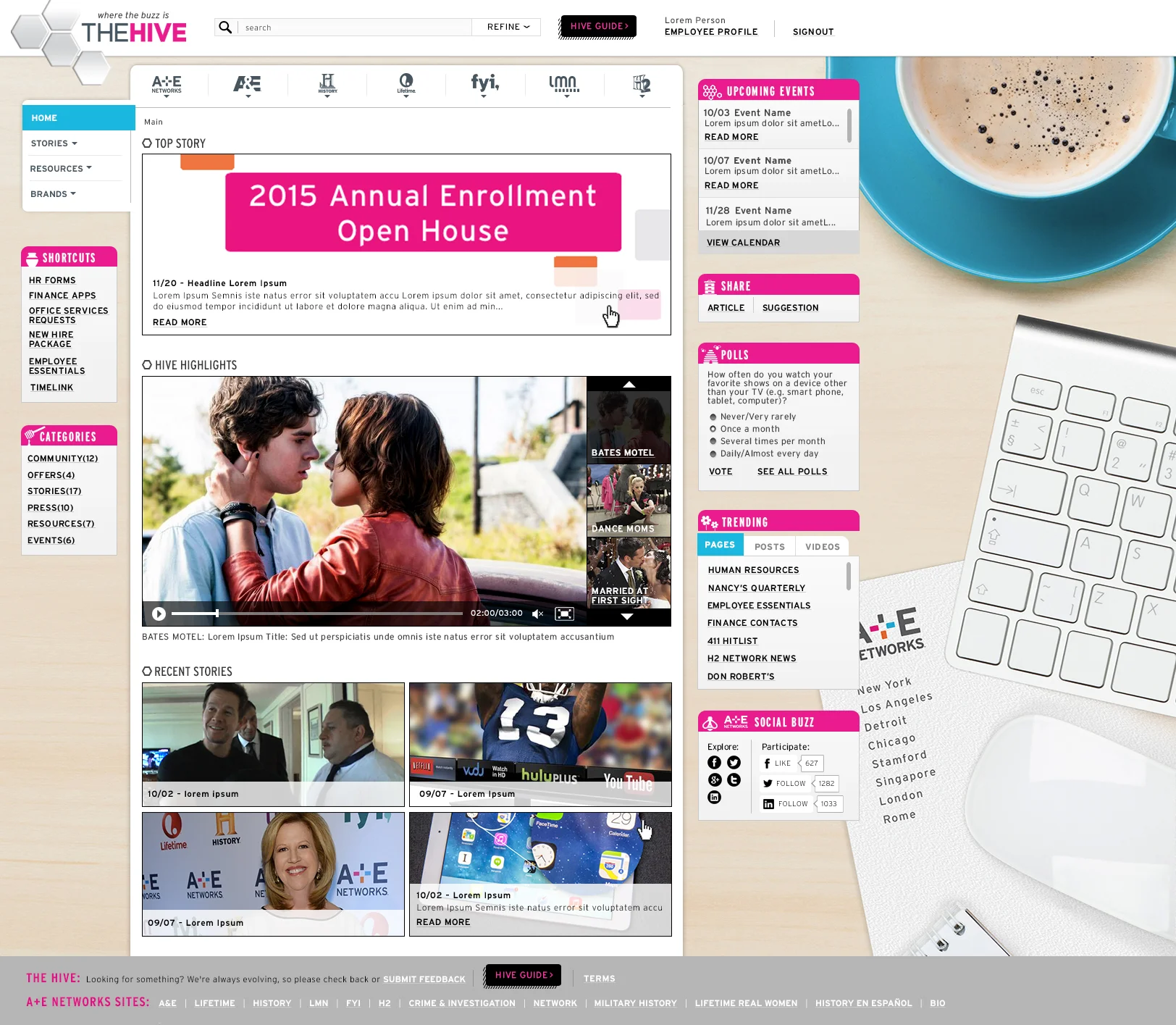
Task: Open the A+E Networks brand logo
Action: [x=167, y=85]
